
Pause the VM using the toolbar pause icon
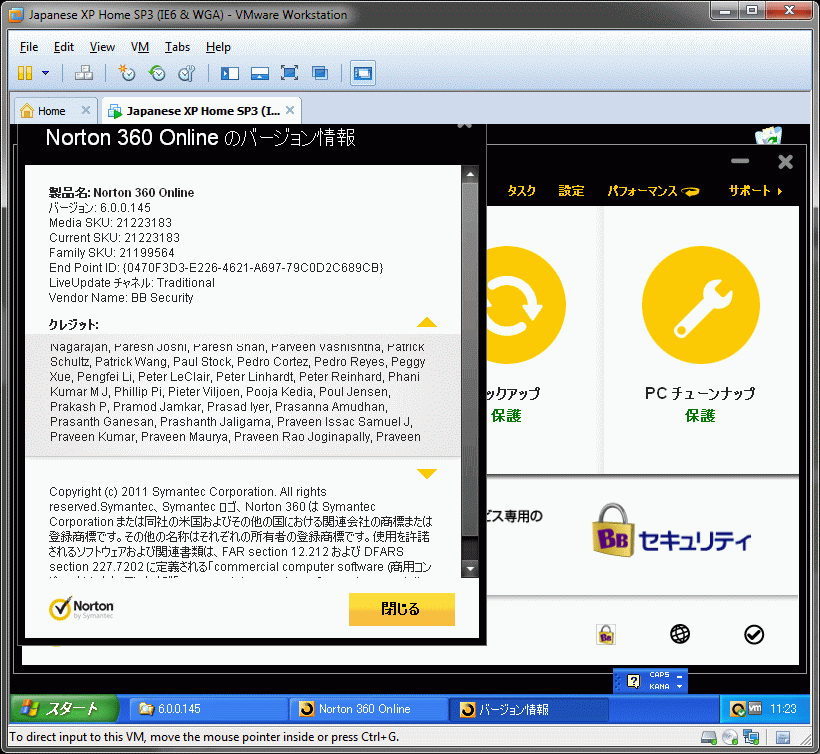pyautogui.click(x=25, y=73)
